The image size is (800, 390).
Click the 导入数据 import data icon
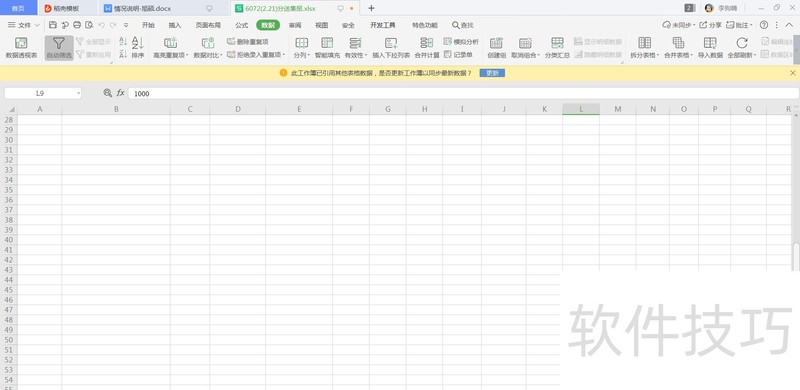(710, 48)
